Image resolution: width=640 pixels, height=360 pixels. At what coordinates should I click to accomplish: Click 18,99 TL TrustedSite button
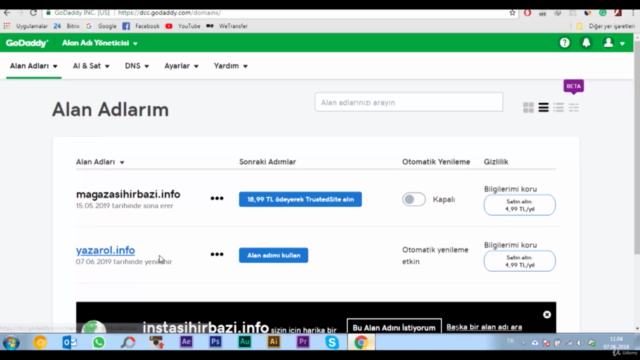coord(300,199)
